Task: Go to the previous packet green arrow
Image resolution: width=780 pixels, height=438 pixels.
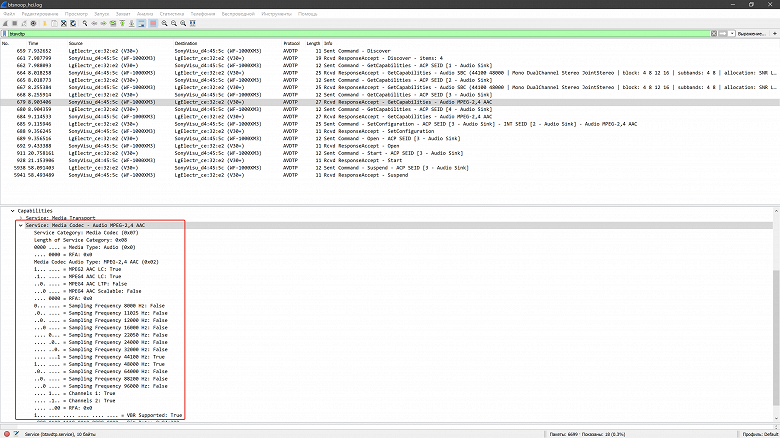Action: pos(94,23)
